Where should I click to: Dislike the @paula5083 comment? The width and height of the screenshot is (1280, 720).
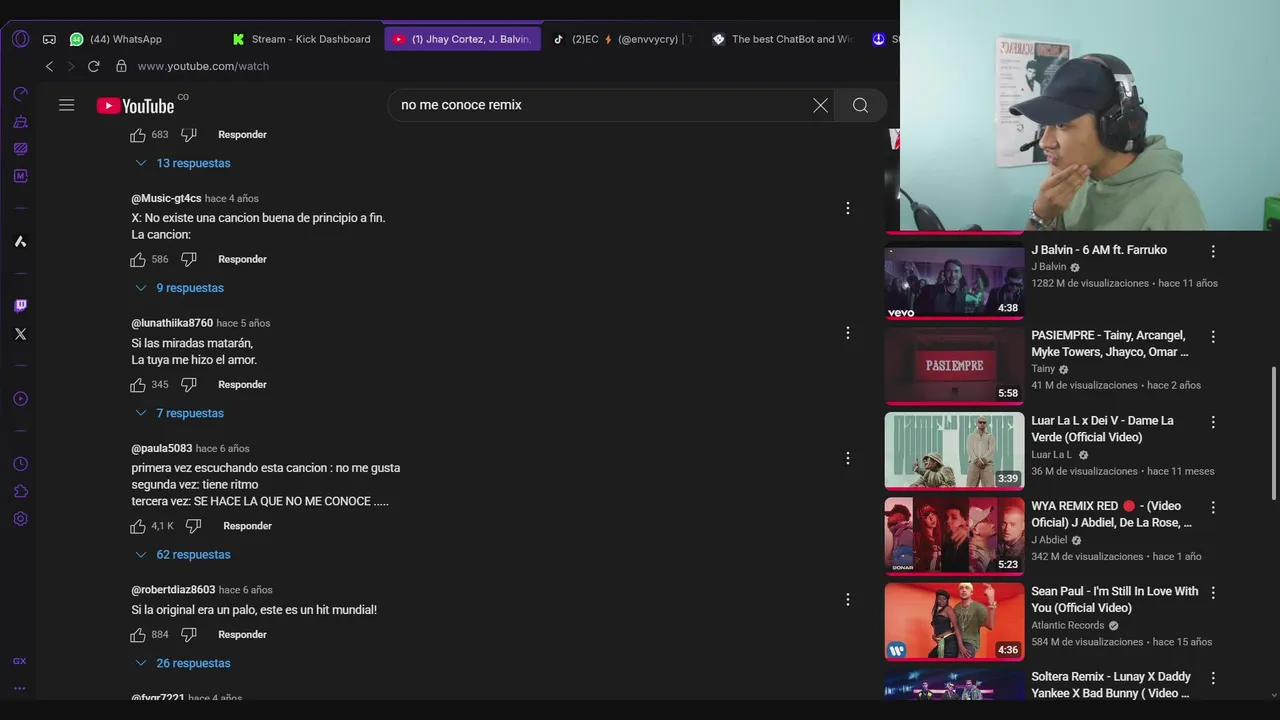click(193, 525)
